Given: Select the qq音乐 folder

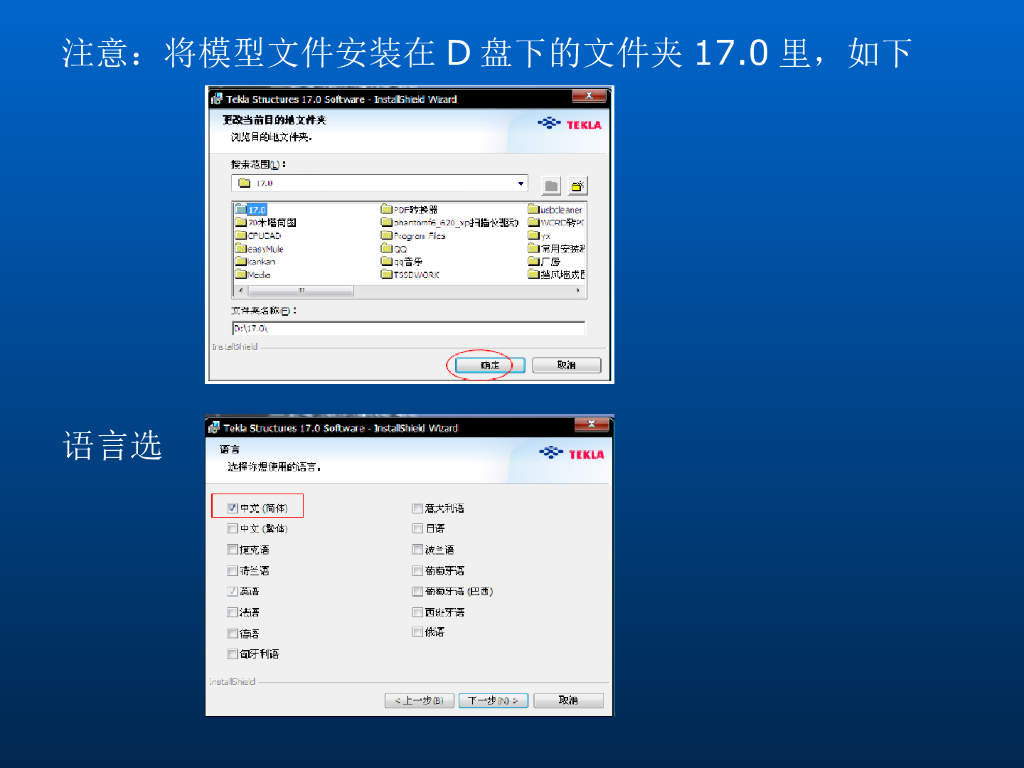Looking at the screenshot, I should tap(402, 262).
